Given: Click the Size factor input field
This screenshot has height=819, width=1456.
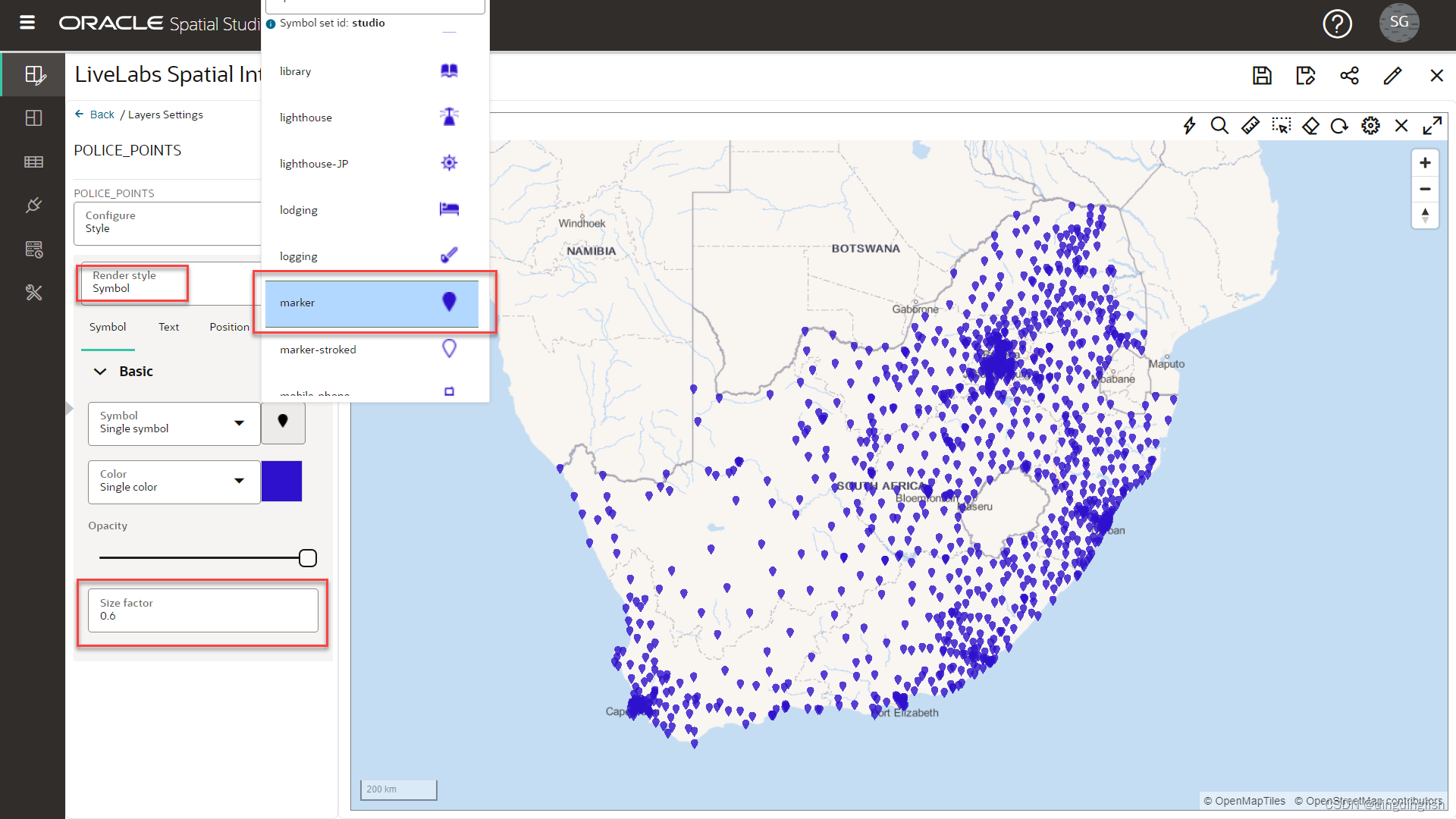Looking at the screenshot, I should coord(203,610).
